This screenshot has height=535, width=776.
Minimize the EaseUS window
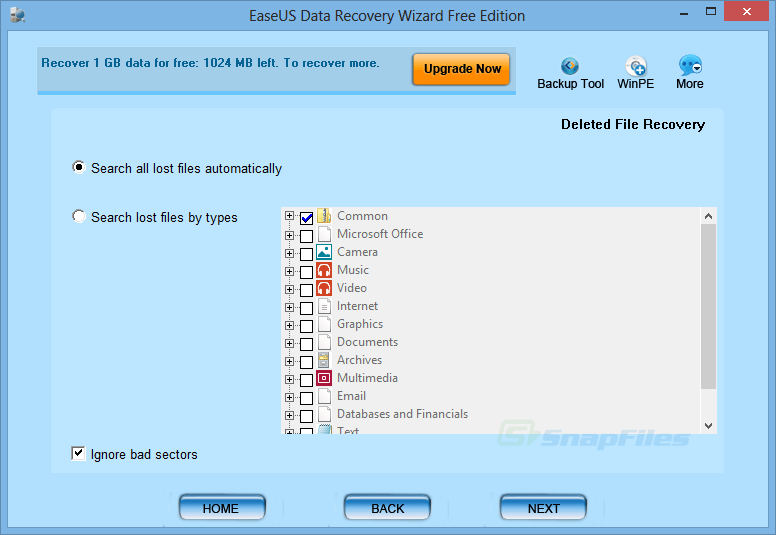[x=684, y=13]
